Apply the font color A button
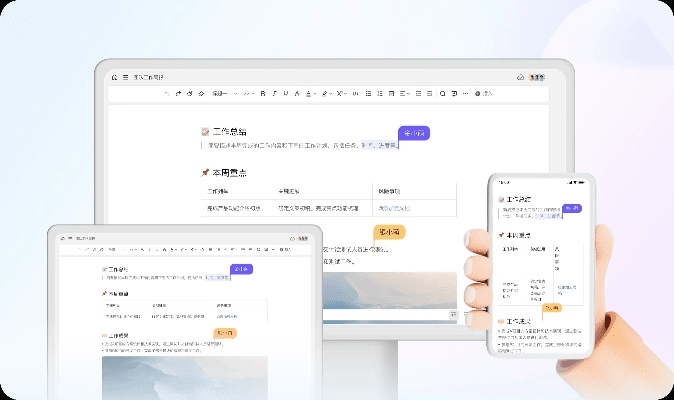674x400 pixels. [x=308, y=93]
